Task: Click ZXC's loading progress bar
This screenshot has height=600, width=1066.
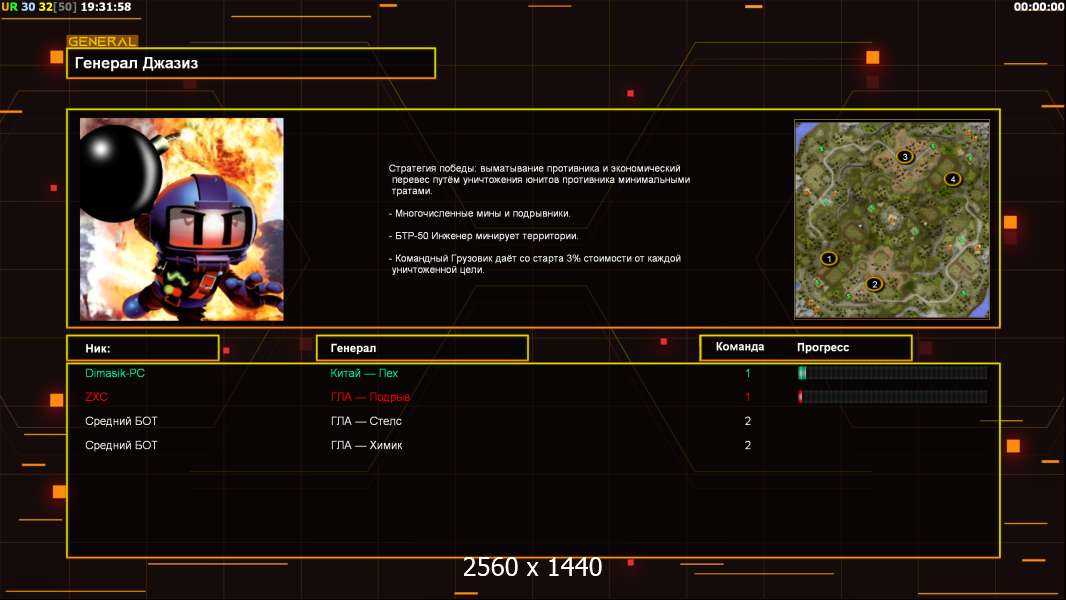Action: [893, 397]
